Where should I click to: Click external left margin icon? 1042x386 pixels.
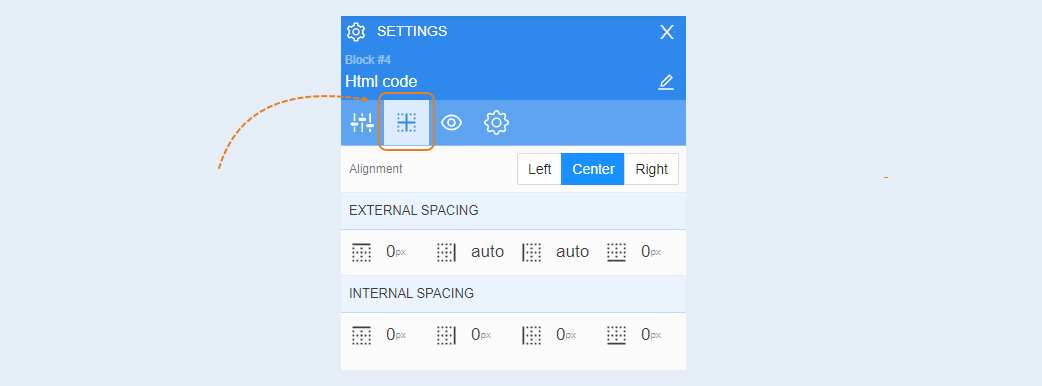(532, 252)
